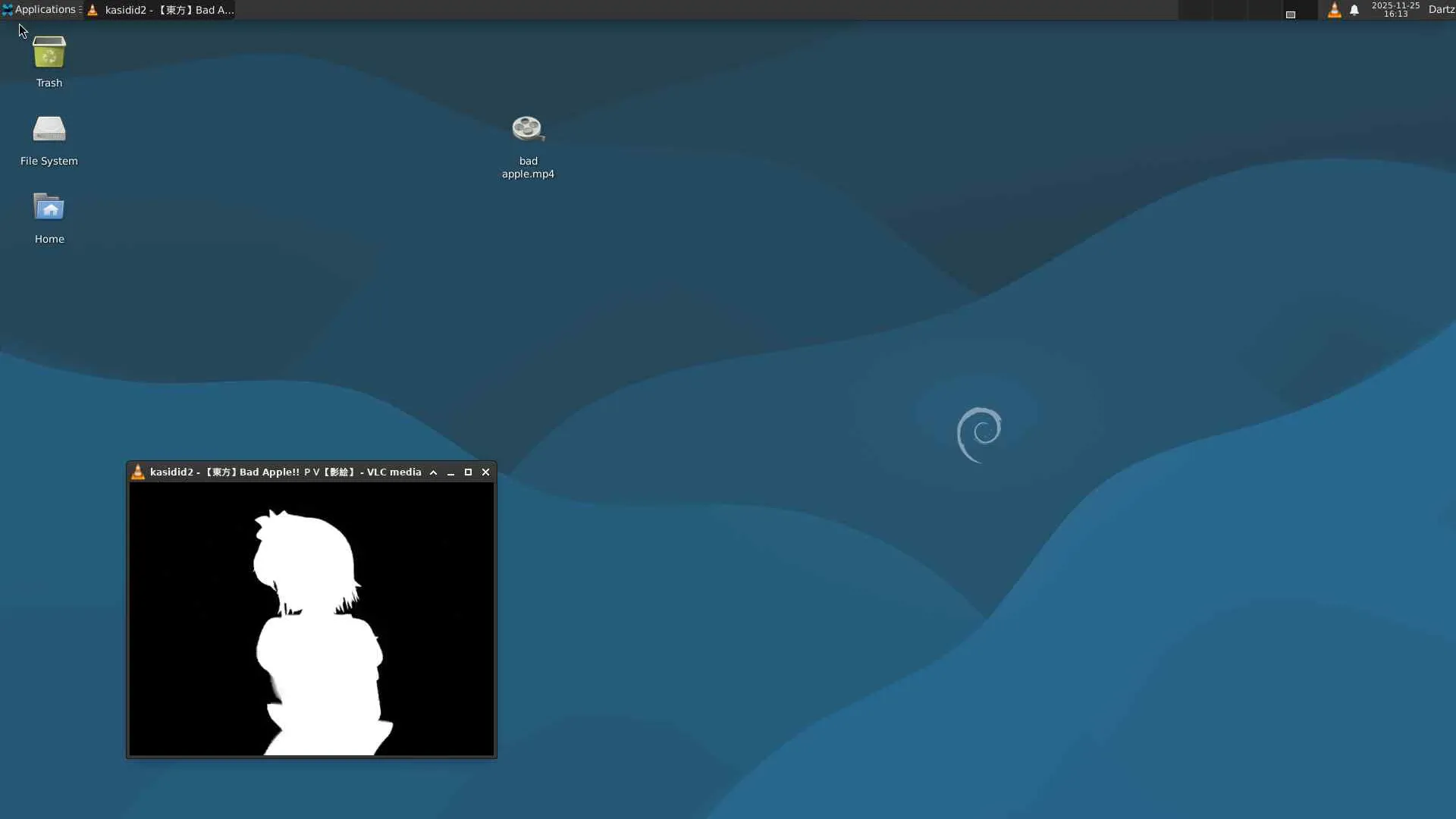Close the VLC media player window
Image resolution: width=1456 pixels, height=819 pixels.
pyautogui.click(x=486, y=472)
